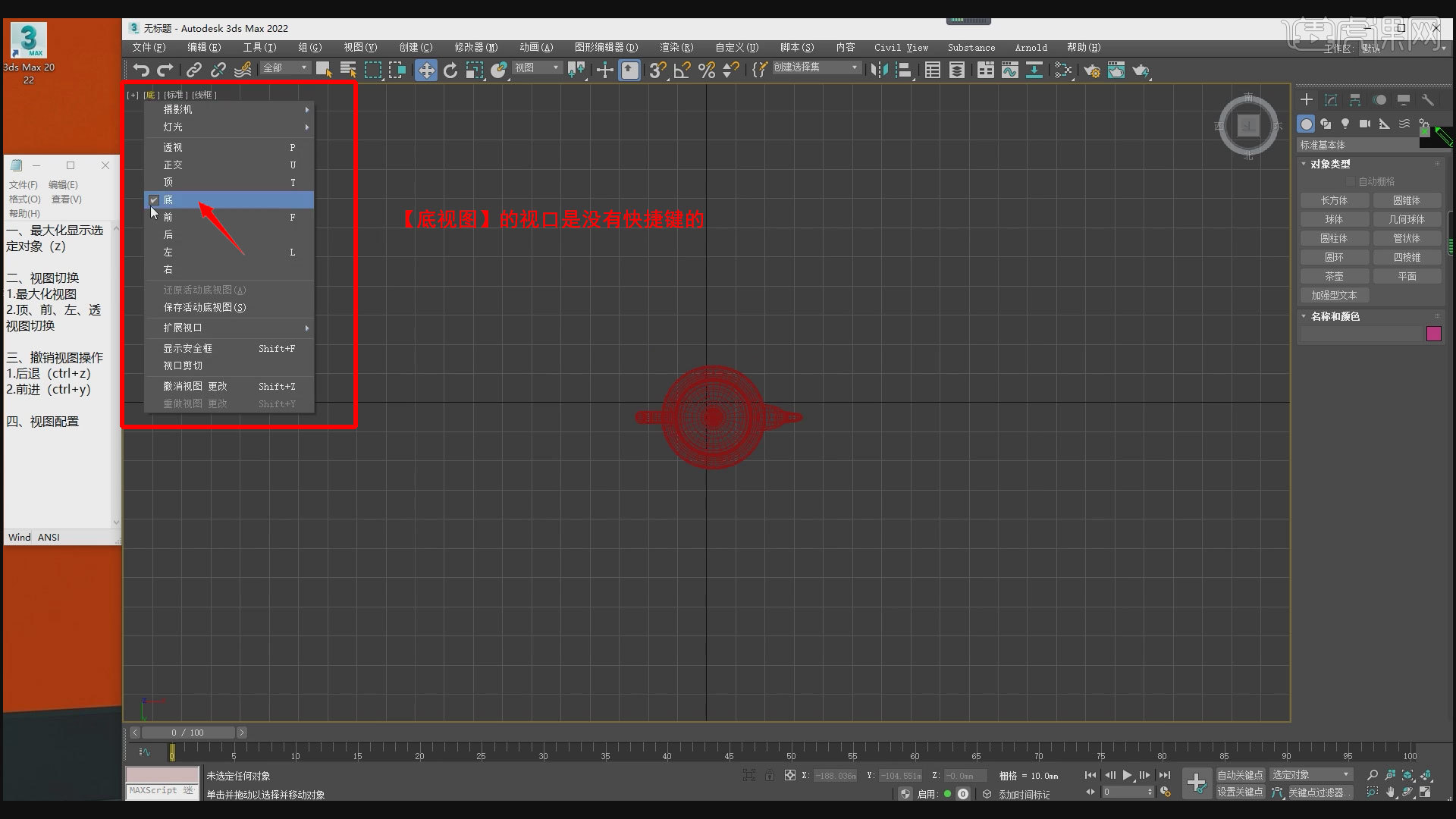Screen dimensions: 1456x819
Task: Open the 选定对象 dropdown near the timeline
Action: click(1310, 775)
